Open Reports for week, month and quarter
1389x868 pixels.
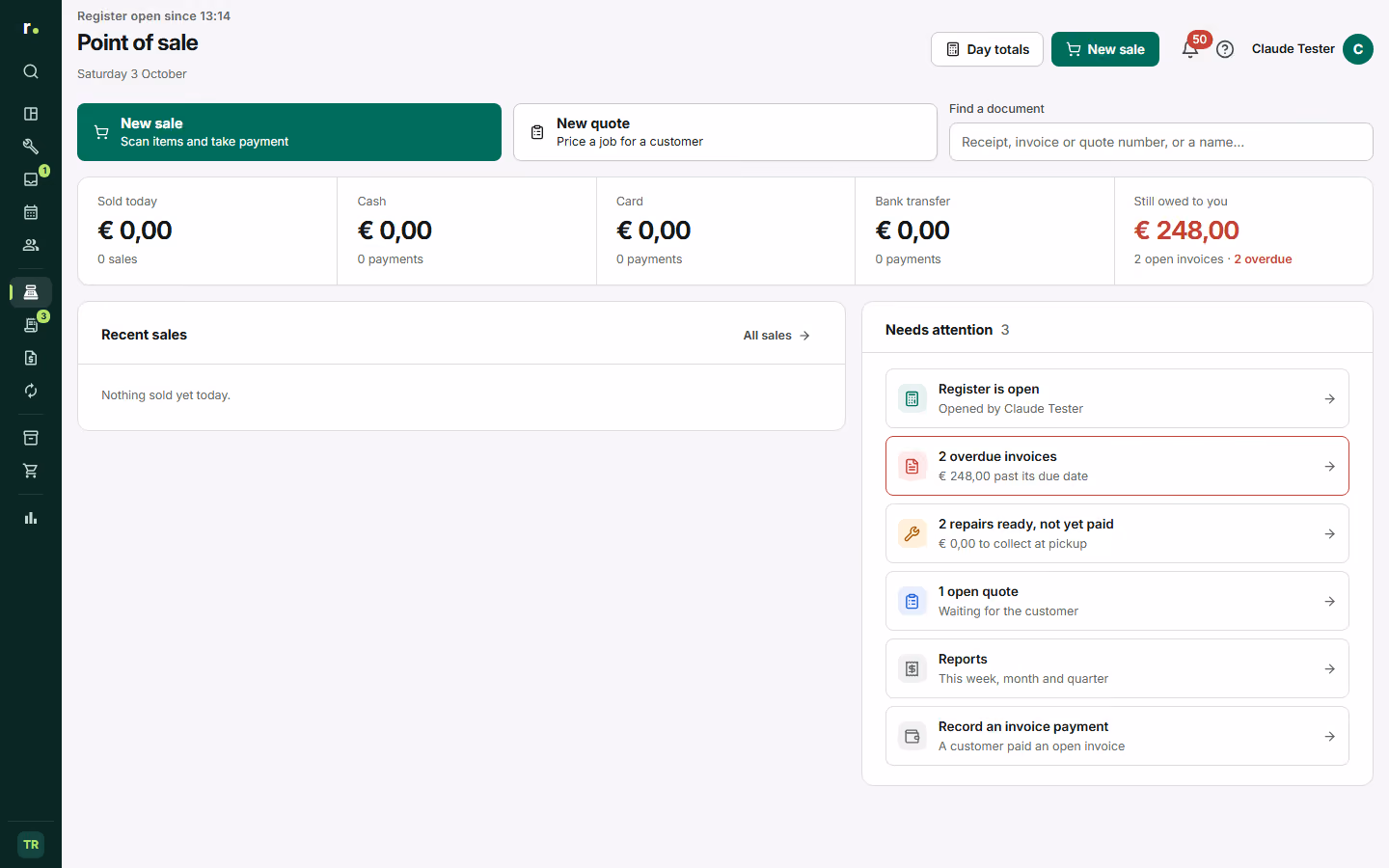coord(1117,668)
